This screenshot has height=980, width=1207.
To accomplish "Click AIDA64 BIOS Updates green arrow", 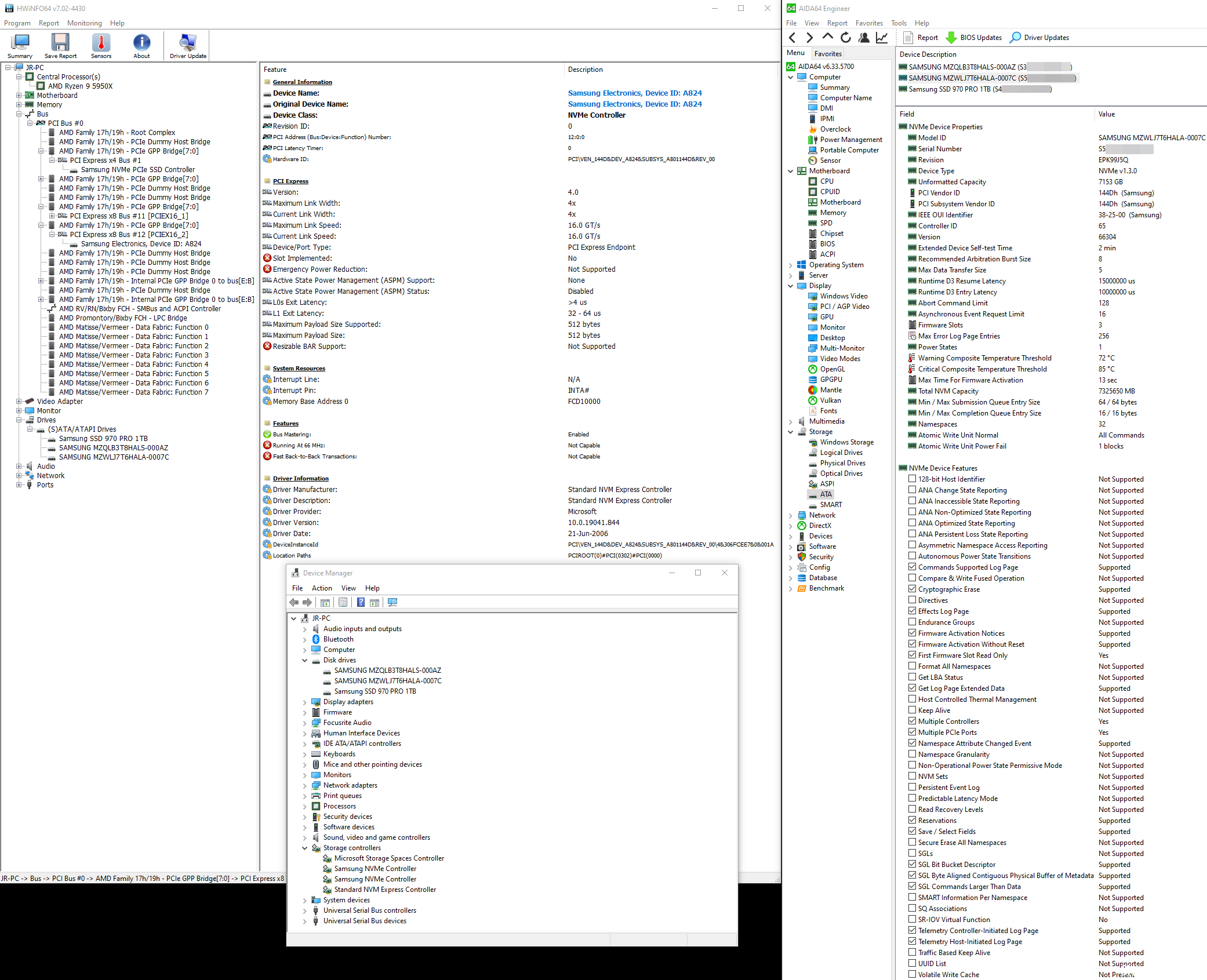I will click(x=951, y=38).
